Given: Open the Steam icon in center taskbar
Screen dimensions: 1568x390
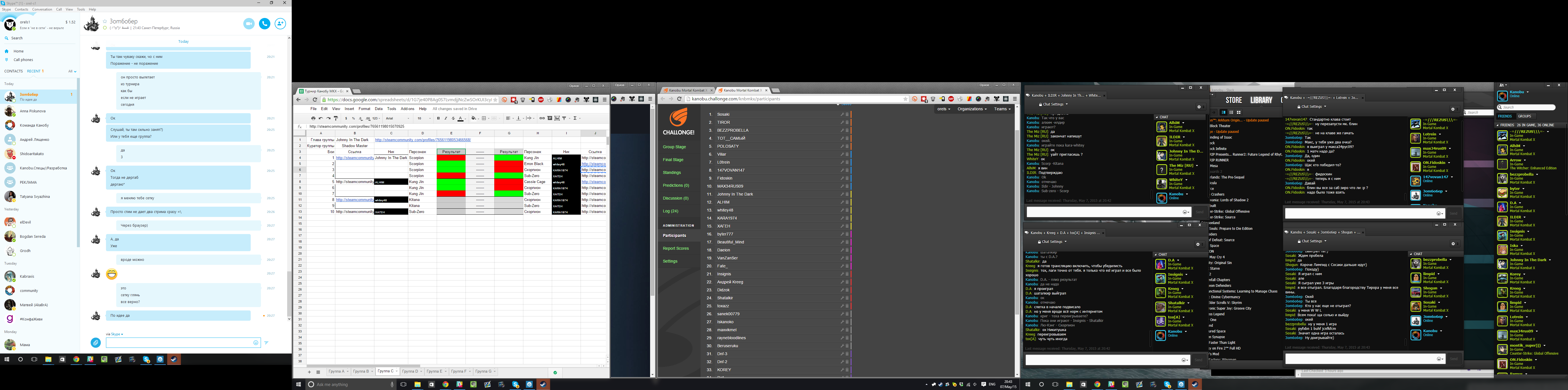Looking at the screenshot, I should tap(544, 385).
